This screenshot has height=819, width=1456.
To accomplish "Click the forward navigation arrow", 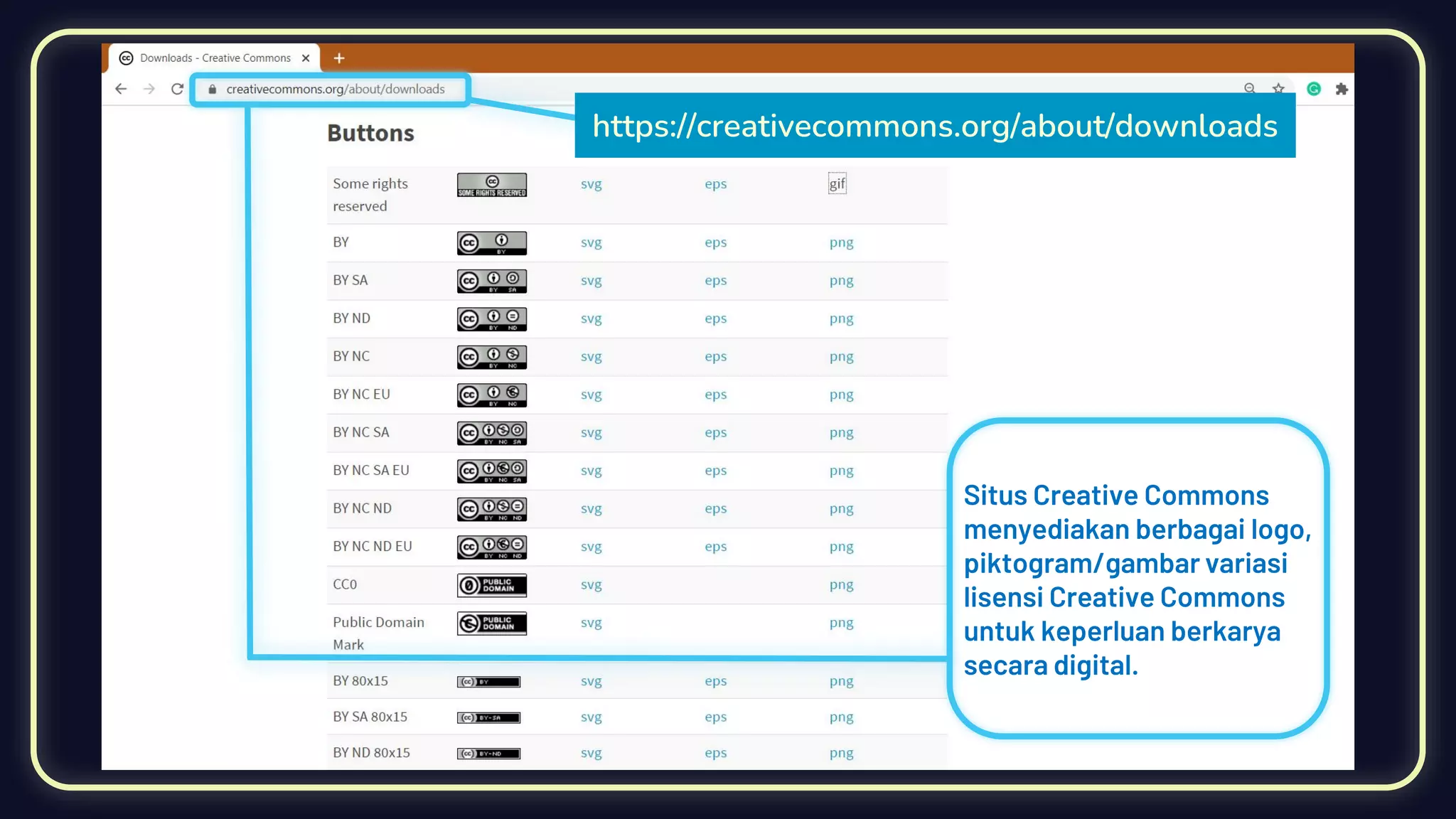I will (x=149, y=89).
